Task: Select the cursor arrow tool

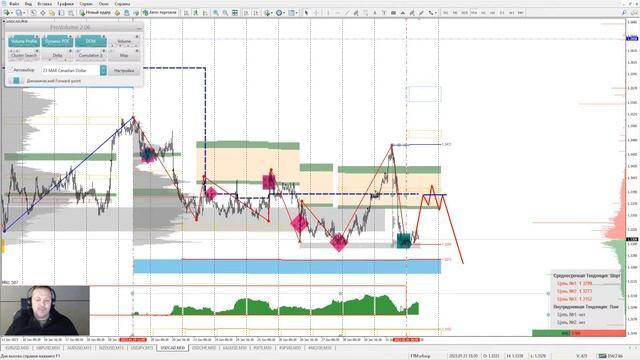Action: tap(306, 13)
